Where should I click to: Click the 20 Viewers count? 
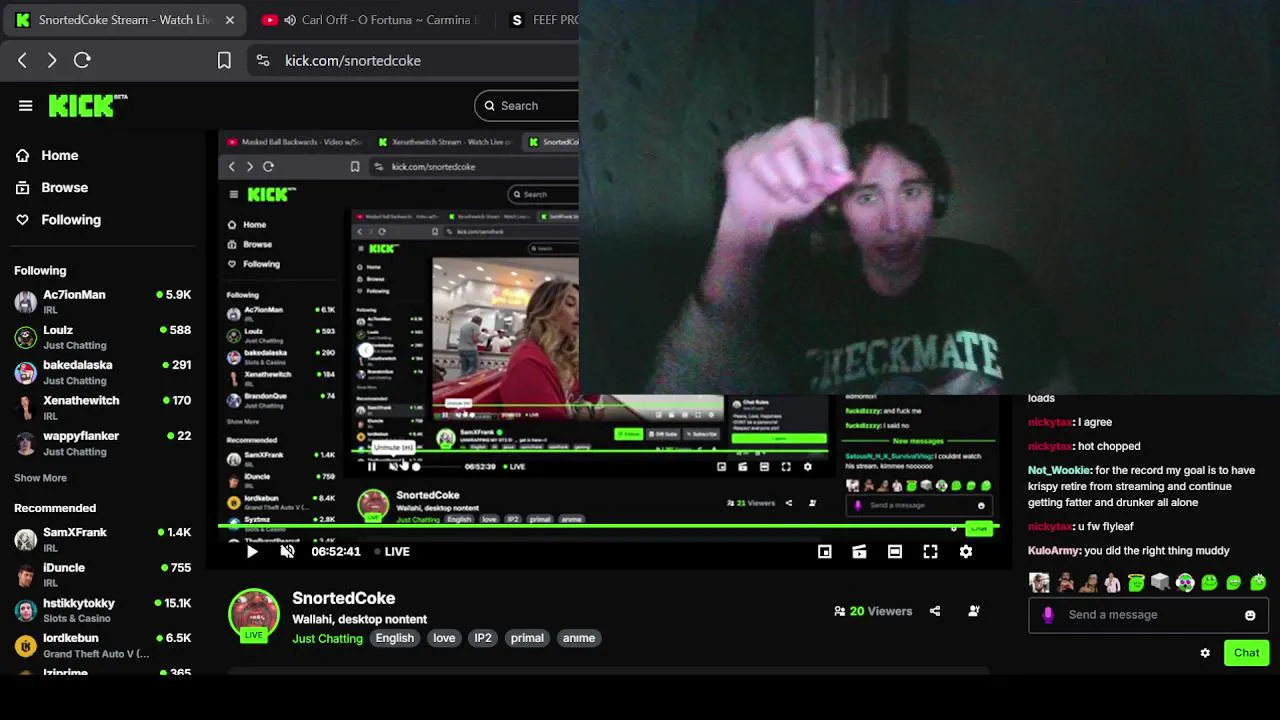(x=873, y=611)
